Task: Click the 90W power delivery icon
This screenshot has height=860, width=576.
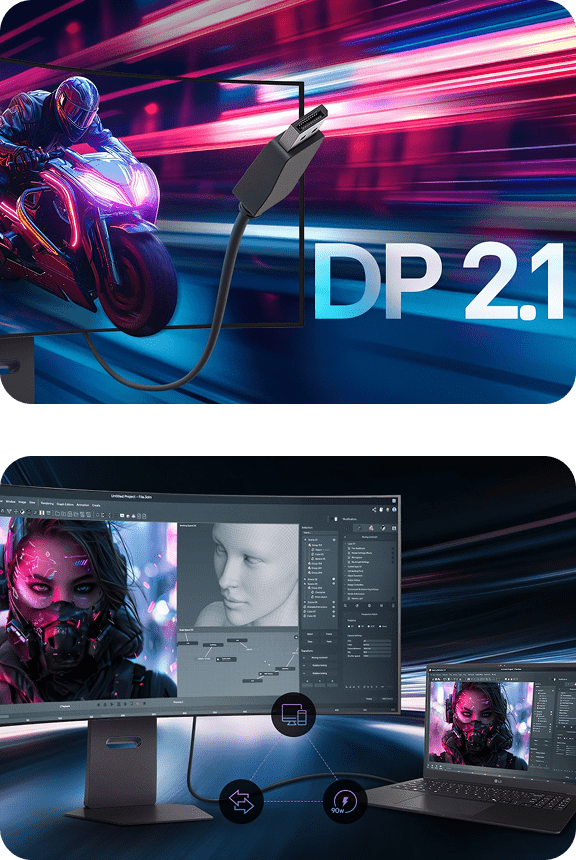Action: point(345,801)
